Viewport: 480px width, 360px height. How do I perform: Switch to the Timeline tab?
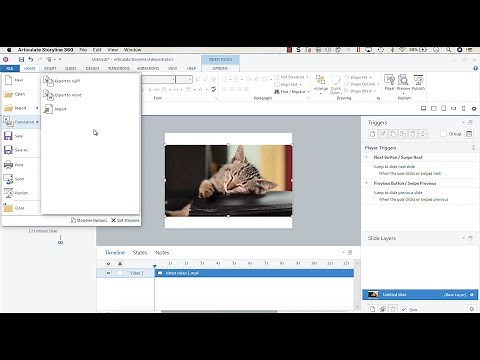click(115, 253)
